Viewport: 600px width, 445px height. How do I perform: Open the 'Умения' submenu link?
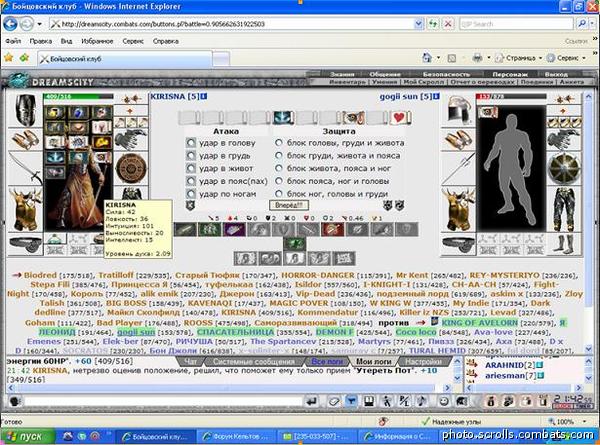pos(384,82)
